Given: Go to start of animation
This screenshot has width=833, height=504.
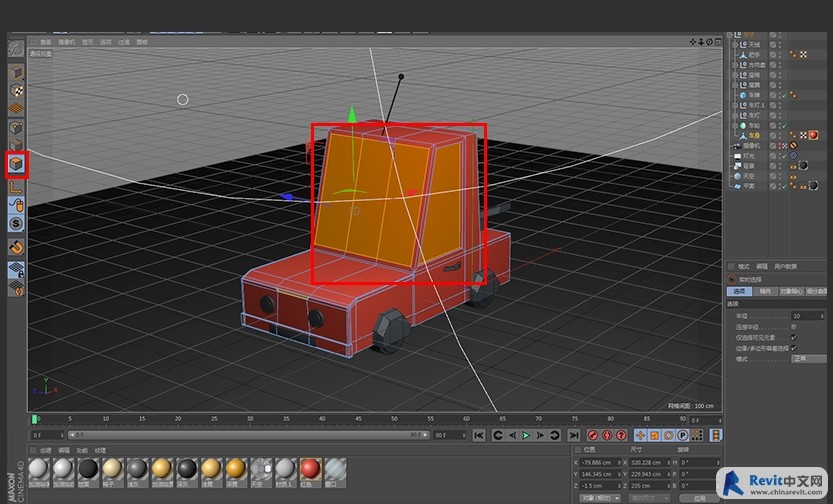Looking at the screenshot, I should point(479,435).
